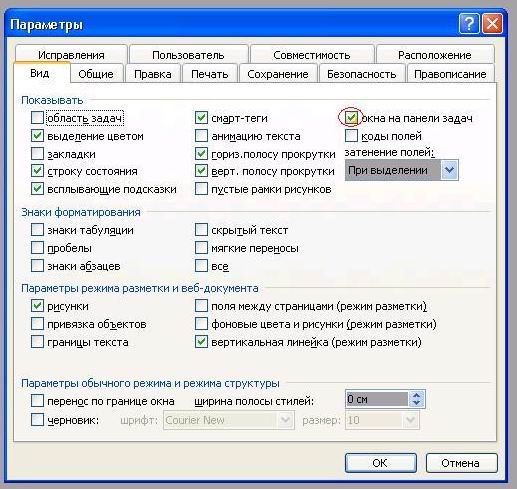Open the Правописание tab

450,74
